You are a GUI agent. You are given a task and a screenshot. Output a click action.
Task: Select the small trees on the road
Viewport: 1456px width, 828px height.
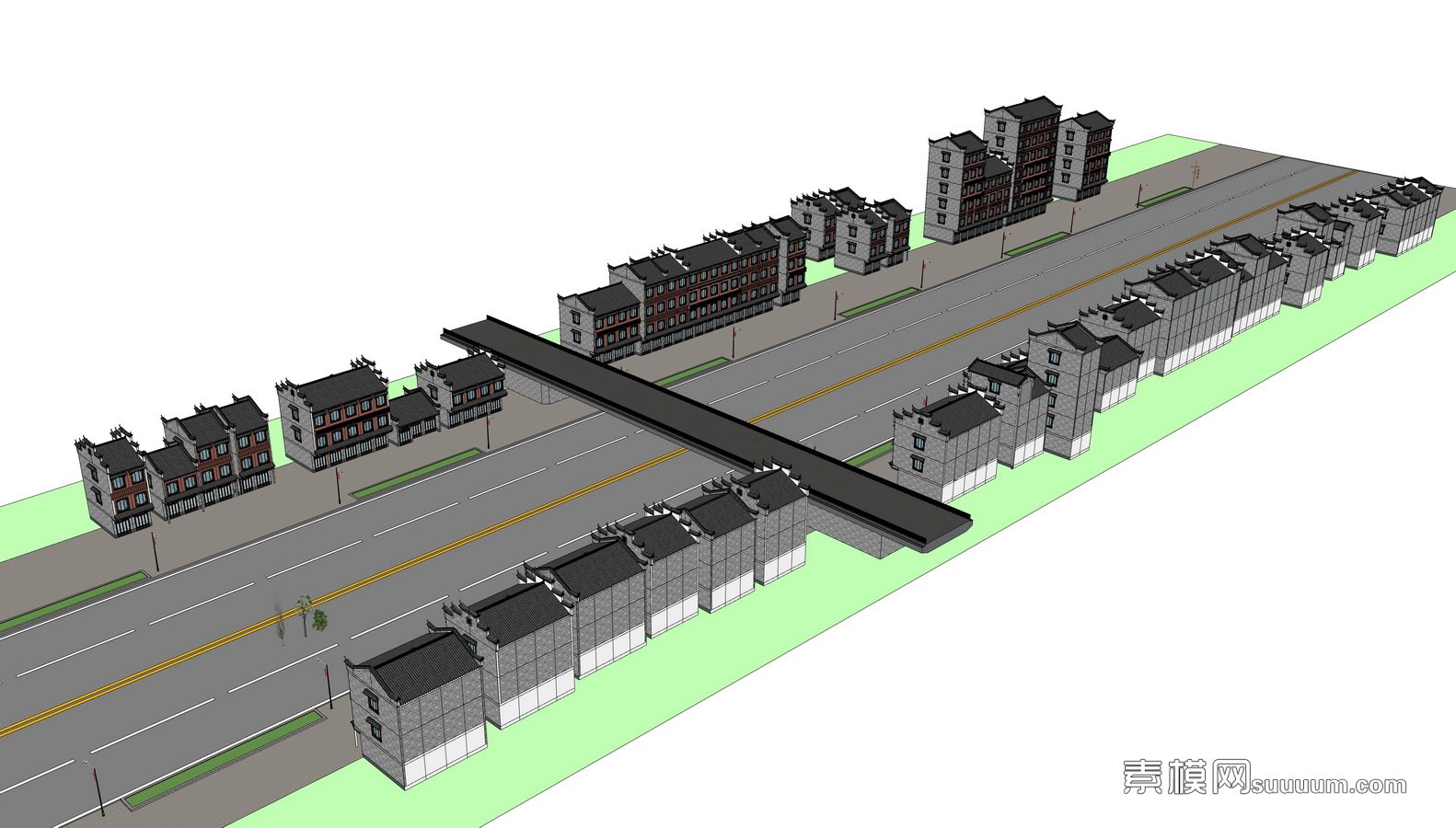pyautogui.click(x=302, y=615)
